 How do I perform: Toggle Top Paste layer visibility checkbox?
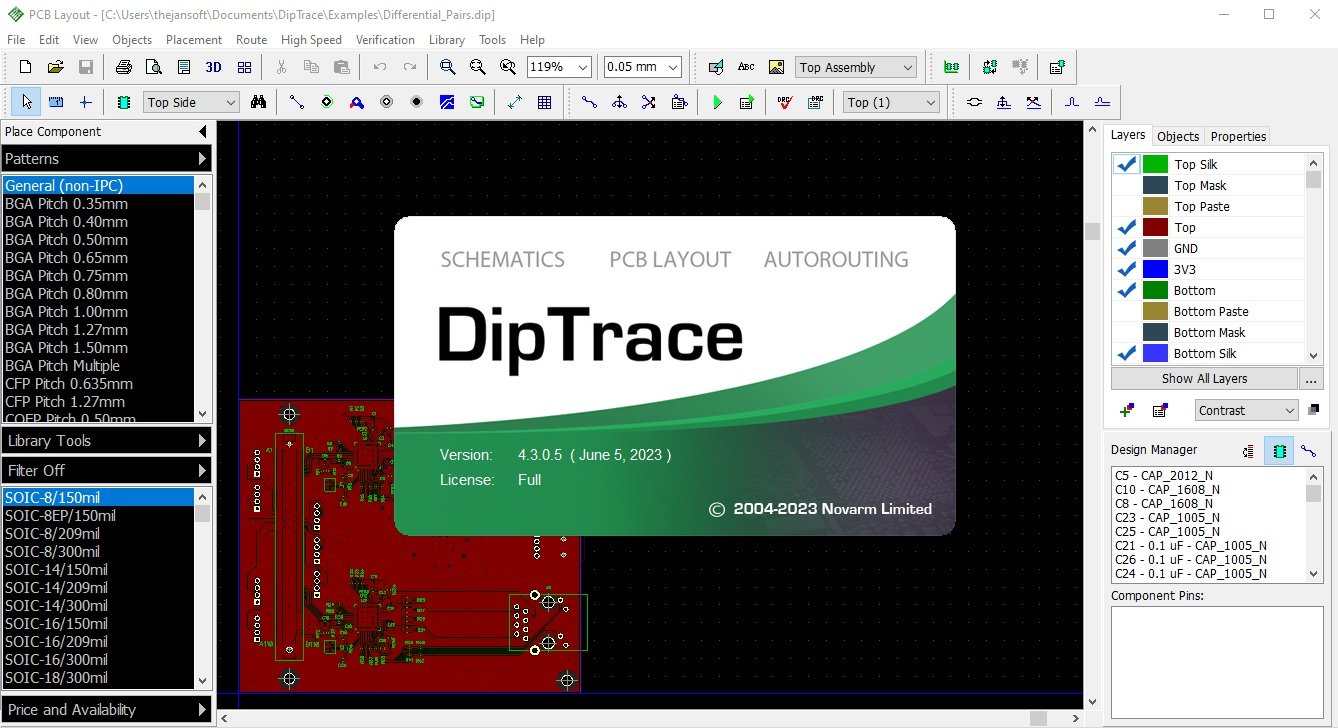[x=1126, y=206]
